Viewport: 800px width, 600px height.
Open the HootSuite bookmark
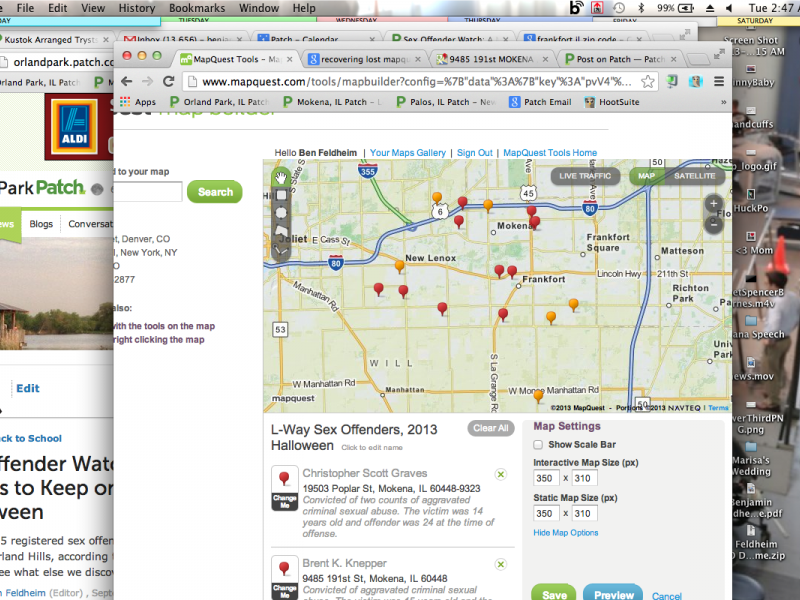point(612,102)
